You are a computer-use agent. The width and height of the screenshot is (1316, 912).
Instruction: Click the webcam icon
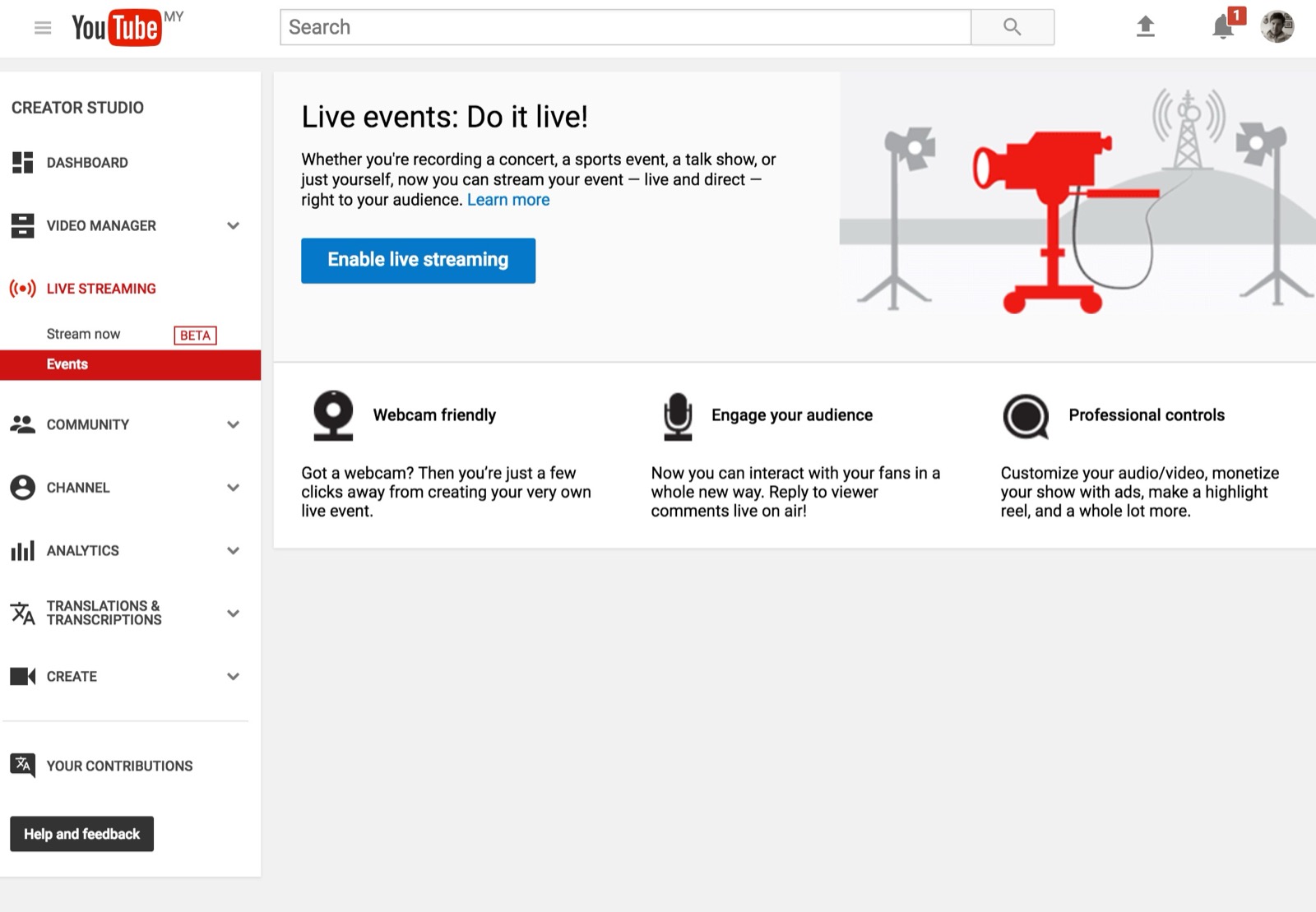[x=333, y=415]
